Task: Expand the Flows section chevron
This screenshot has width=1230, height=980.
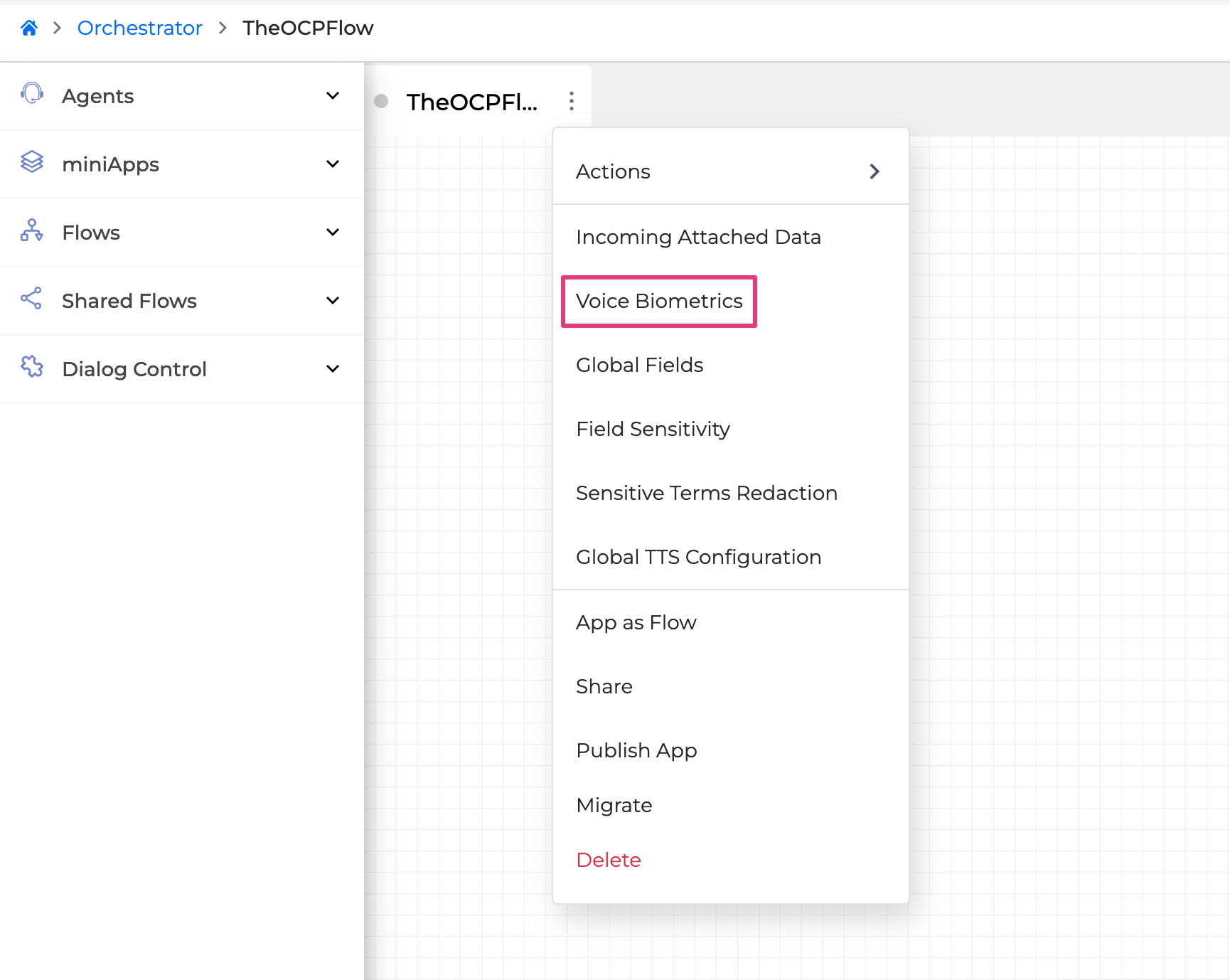Action: (332, 232)
